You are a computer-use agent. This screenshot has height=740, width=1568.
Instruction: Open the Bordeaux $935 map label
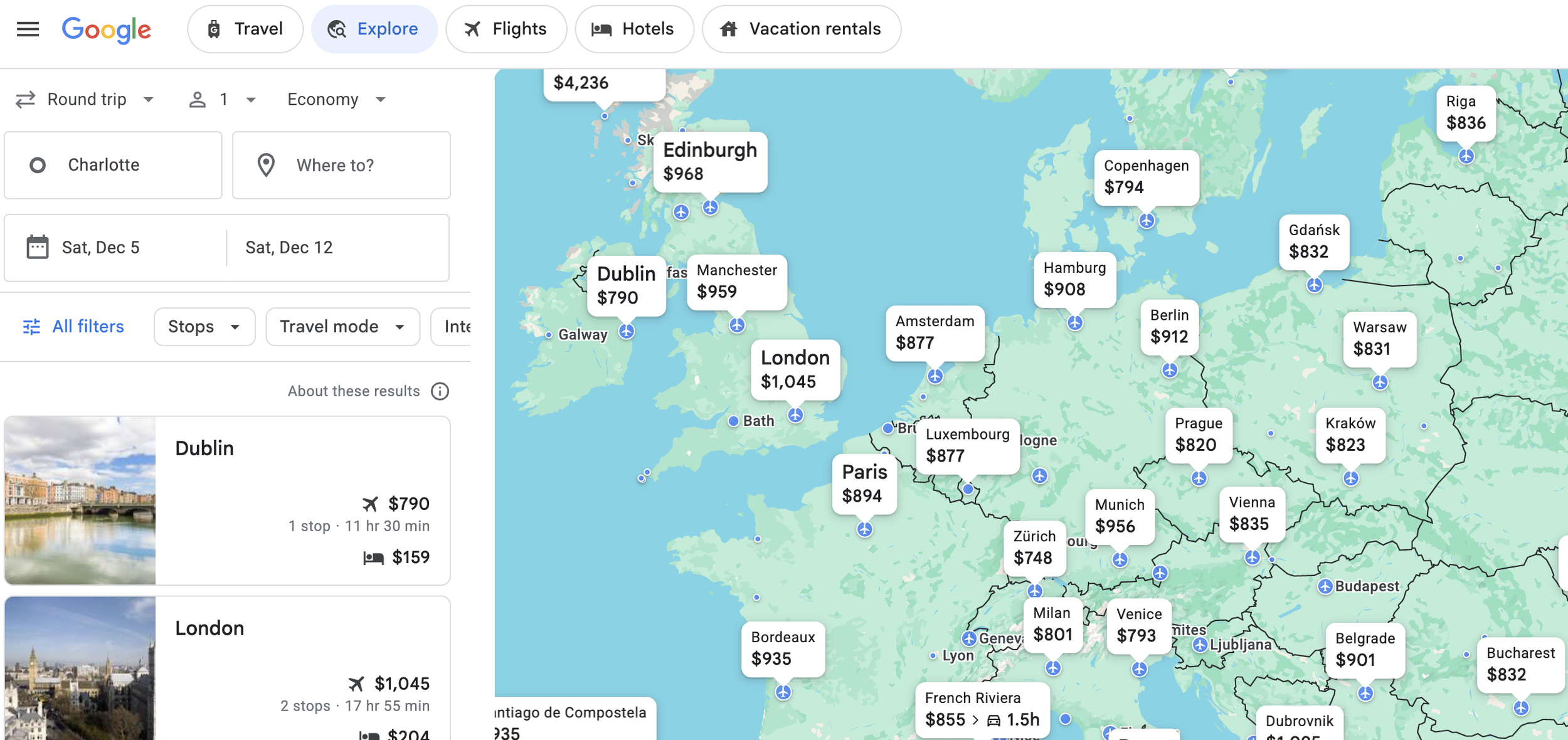(783, 649)
